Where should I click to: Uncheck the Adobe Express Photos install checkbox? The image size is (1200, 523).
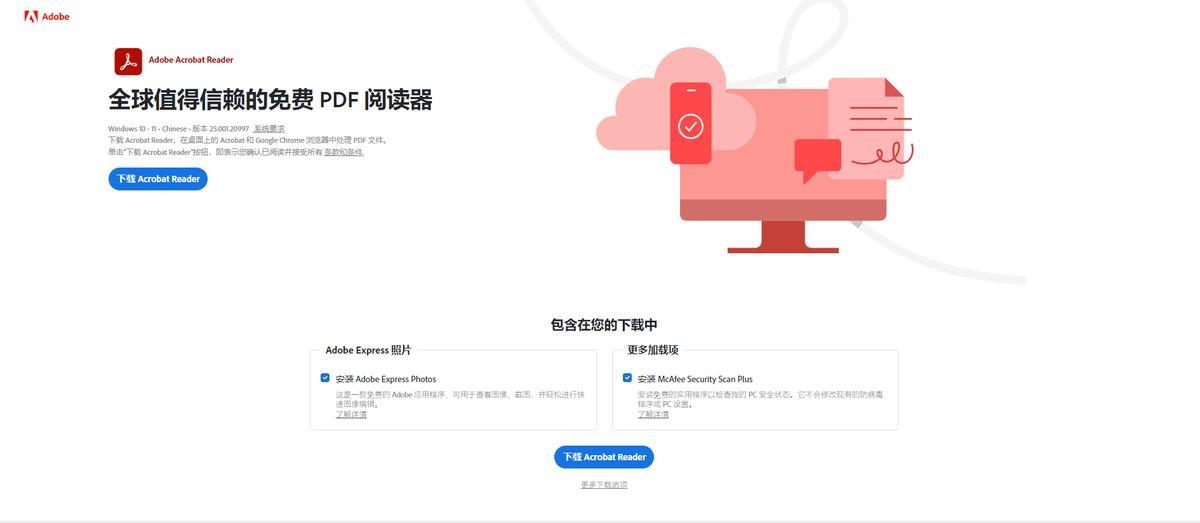click(325, 378)
